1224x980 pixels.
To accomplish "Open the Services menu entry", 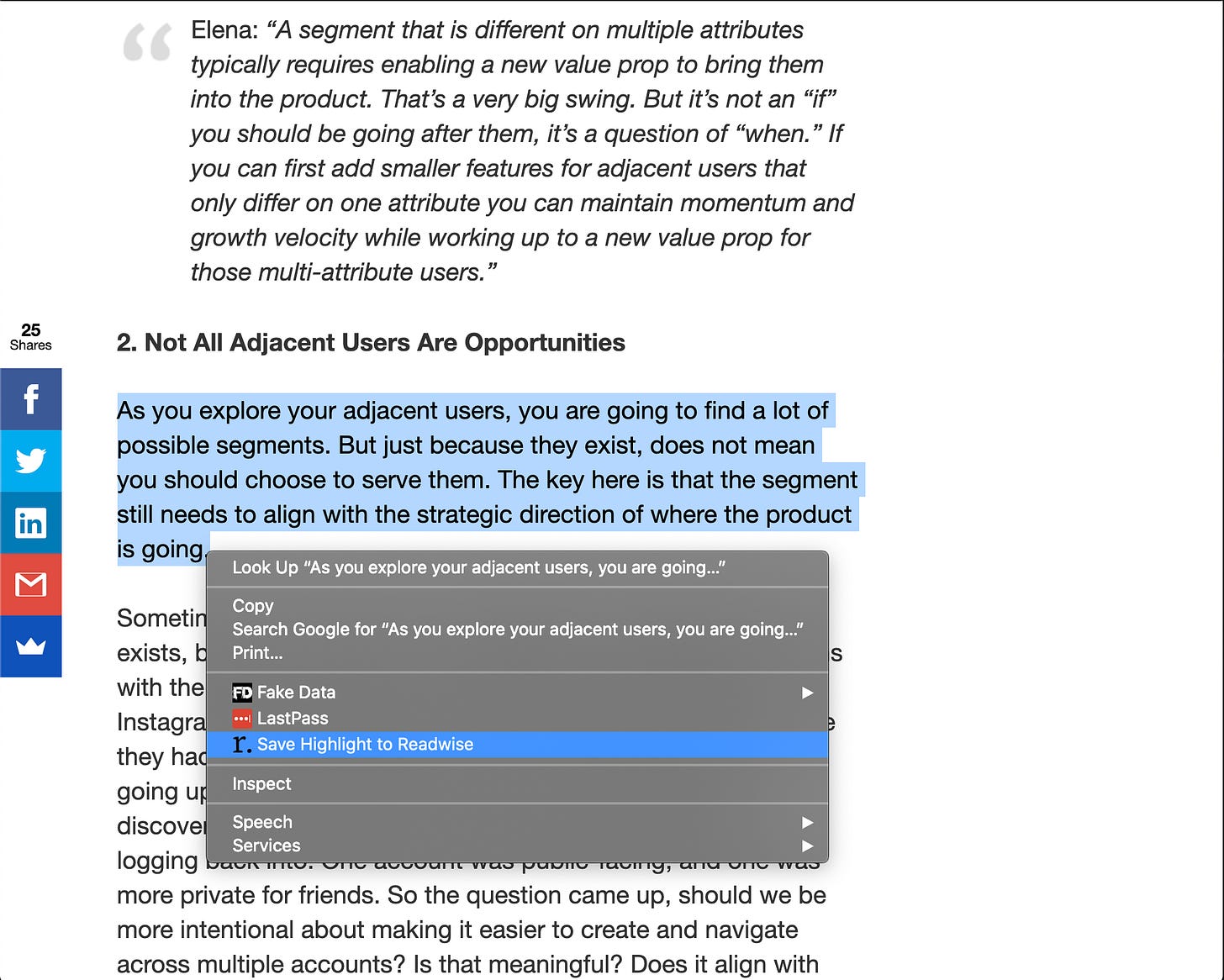I will click(x=517, y=846).
